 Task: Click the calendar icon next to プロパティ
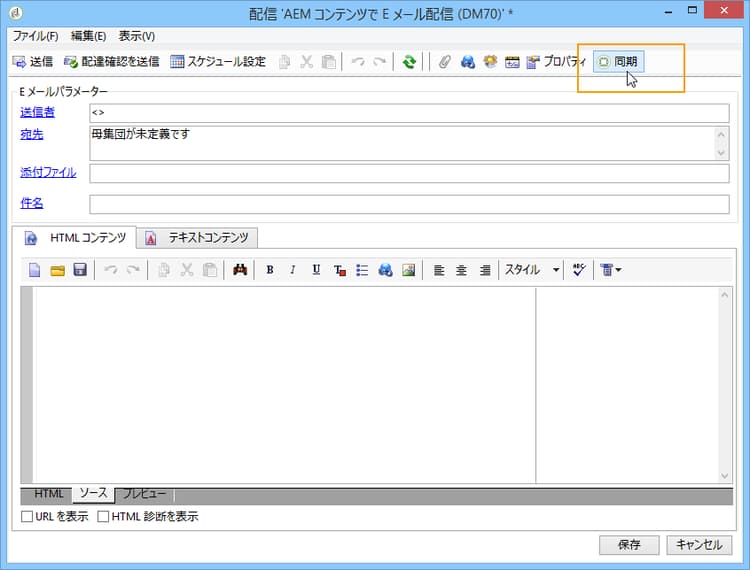click(x=512, y=62)
